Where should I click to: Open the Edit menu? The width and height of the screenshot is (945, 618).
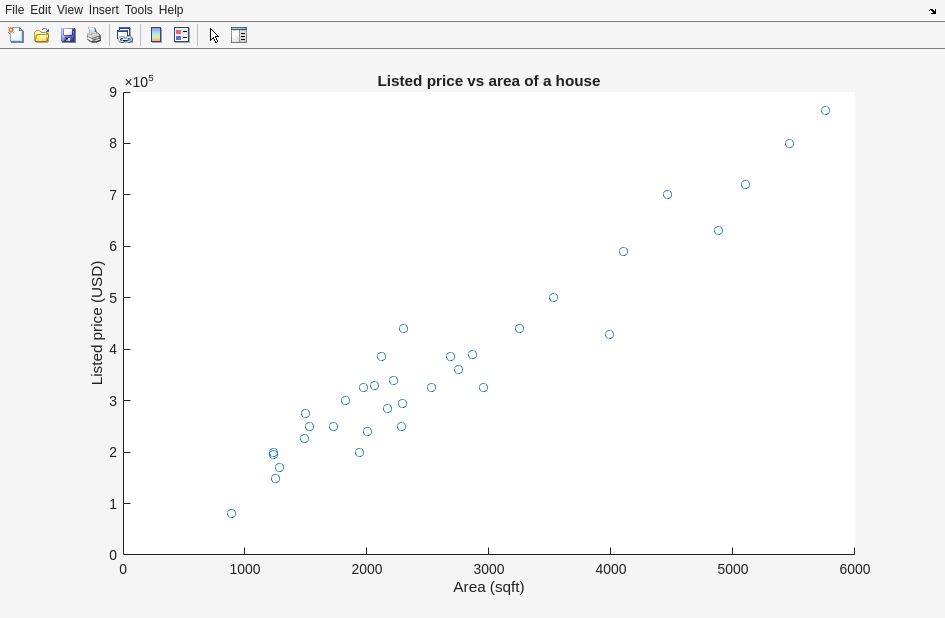pyautogui.click(x=40, y=10)
